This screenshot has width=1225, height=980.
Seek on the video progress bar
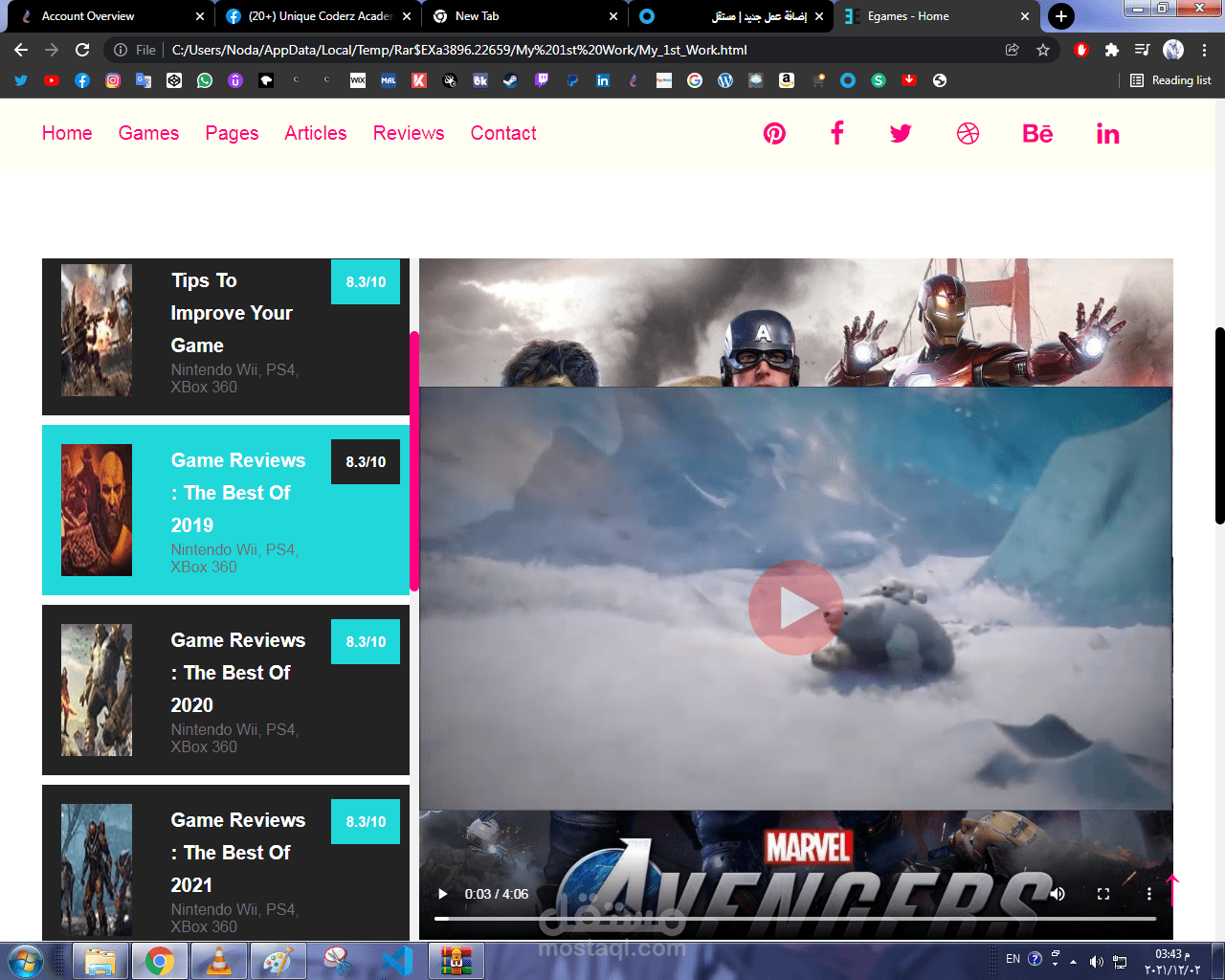click(x=795, y=919)
